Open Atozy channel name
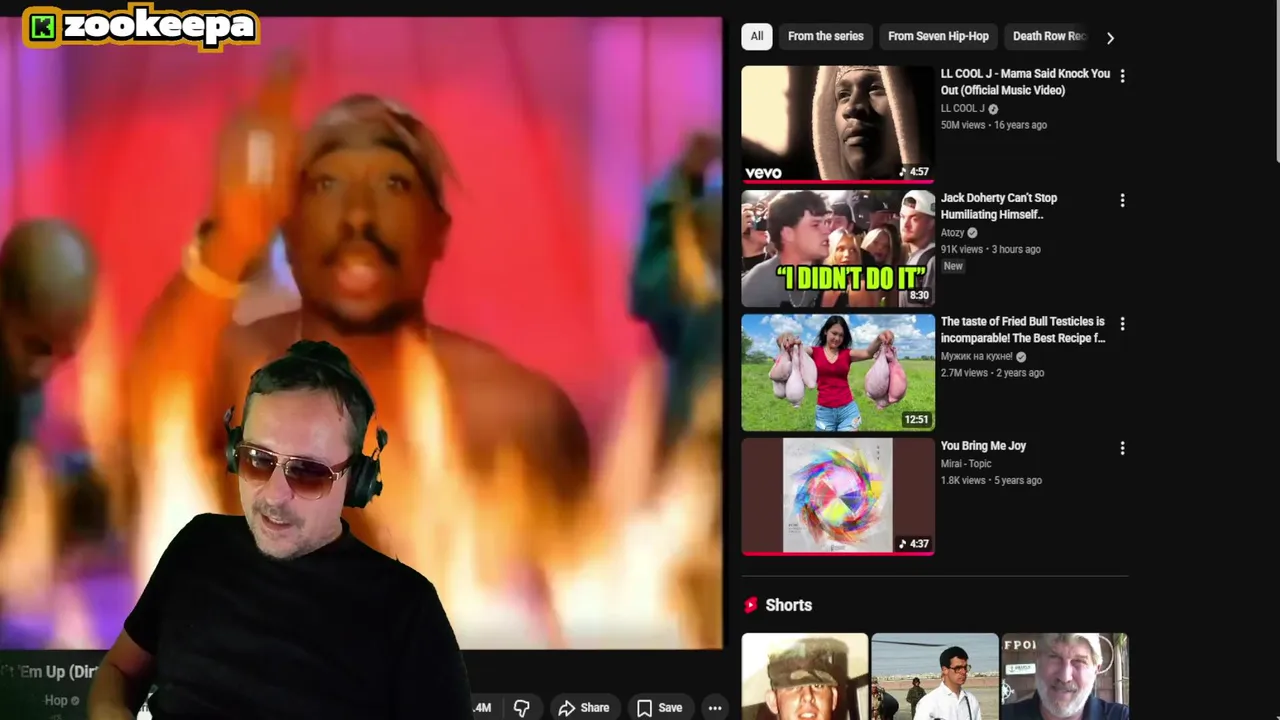 pos(952,233)
